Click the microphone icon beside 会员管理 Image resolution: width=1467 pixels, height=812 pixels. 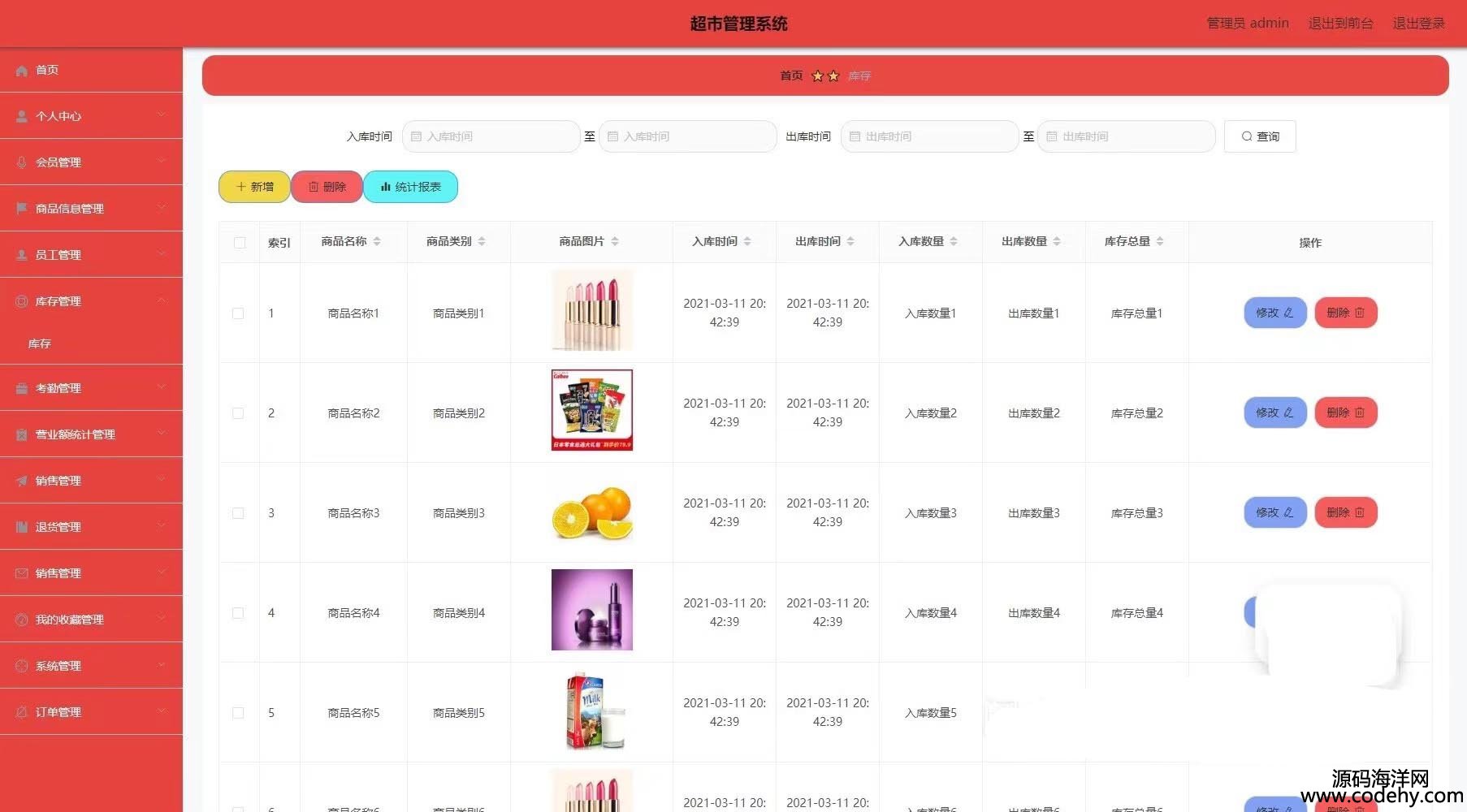tap(22, 162)
